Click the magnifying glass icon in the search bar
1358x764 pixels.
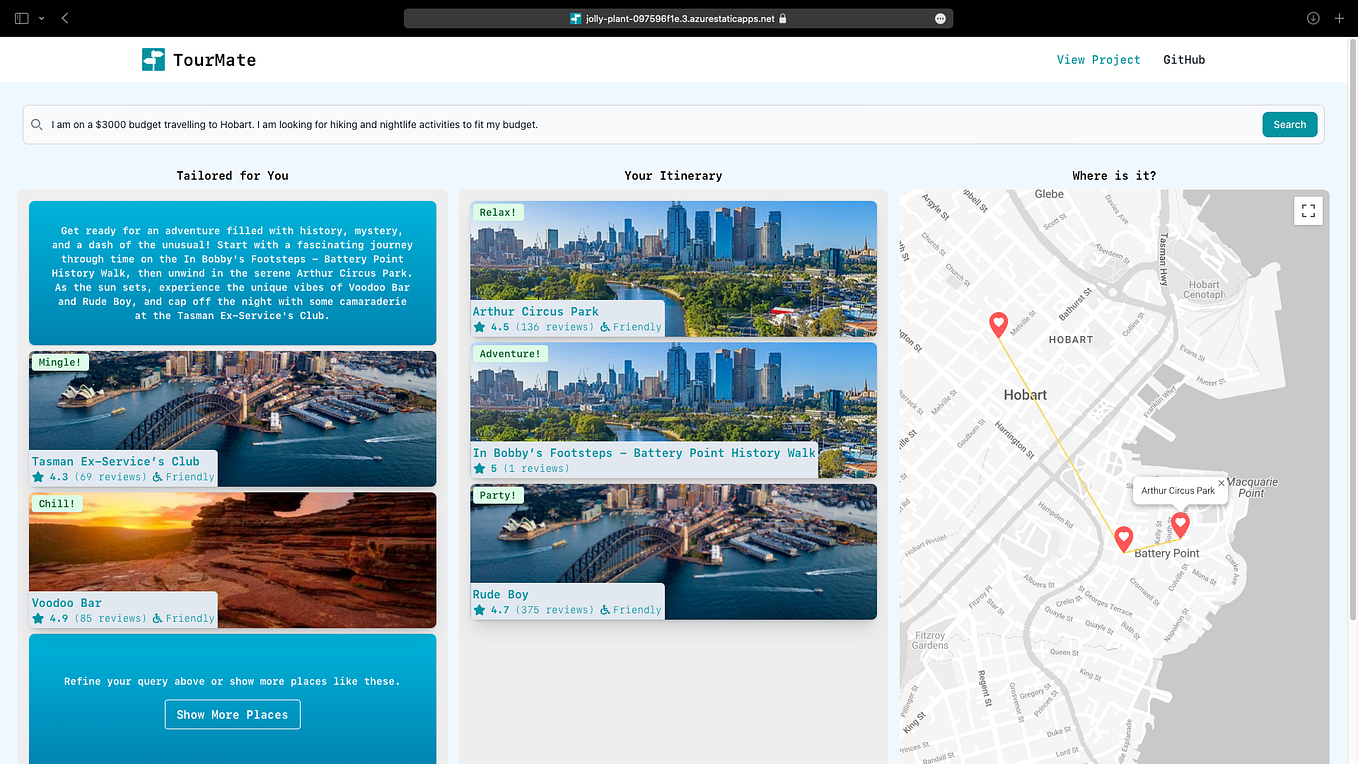37,124
